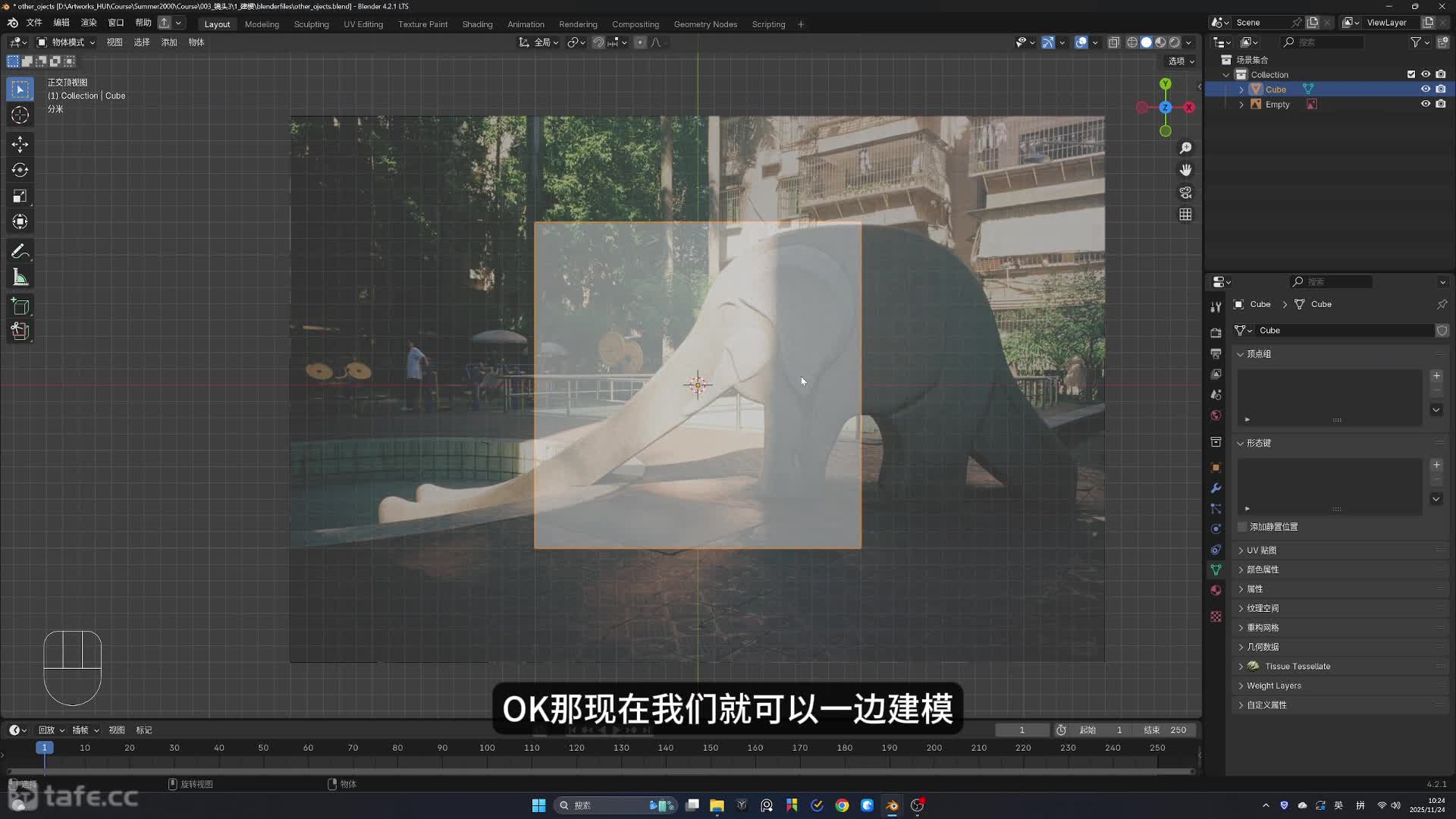Hide the Cube object in viewport
Screen dimensions: 1456x819
(1425, 89)
